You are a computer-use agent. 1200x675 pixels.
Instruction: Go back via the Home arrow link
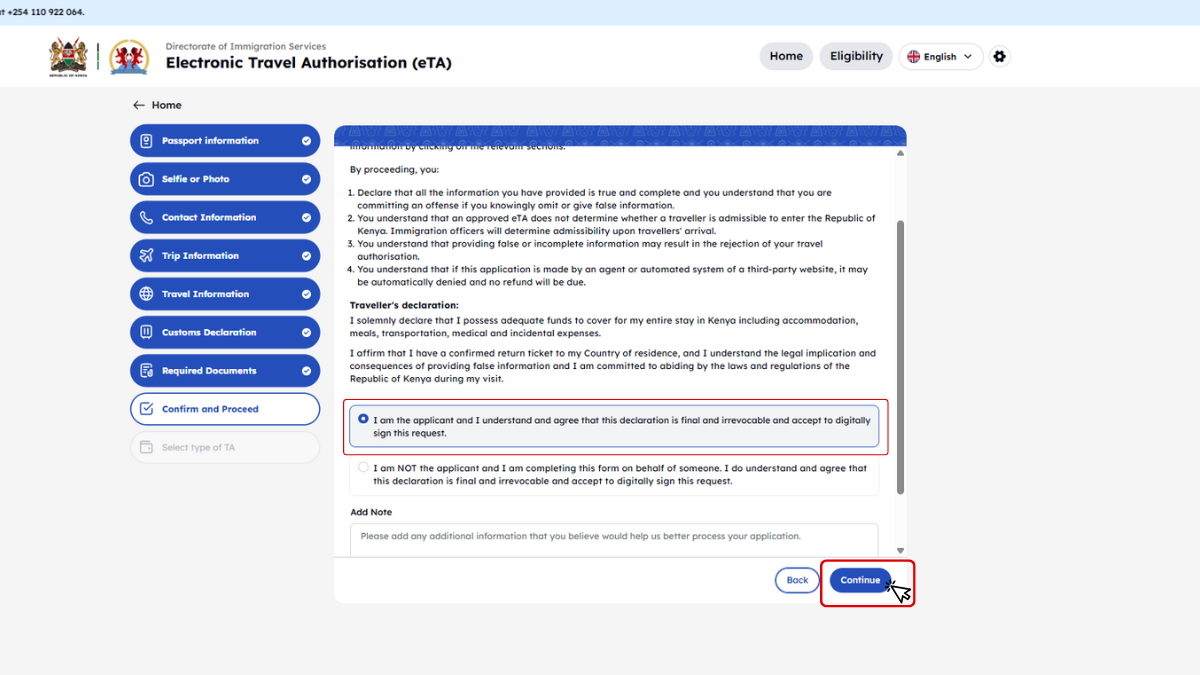click(157, 105)
